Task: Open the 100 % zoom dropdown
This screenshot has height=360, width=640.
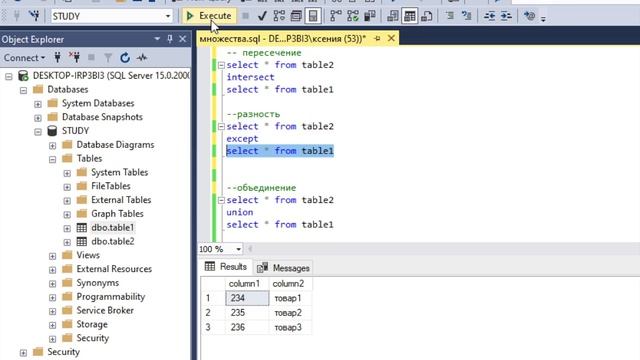Action: pos(238,249)
